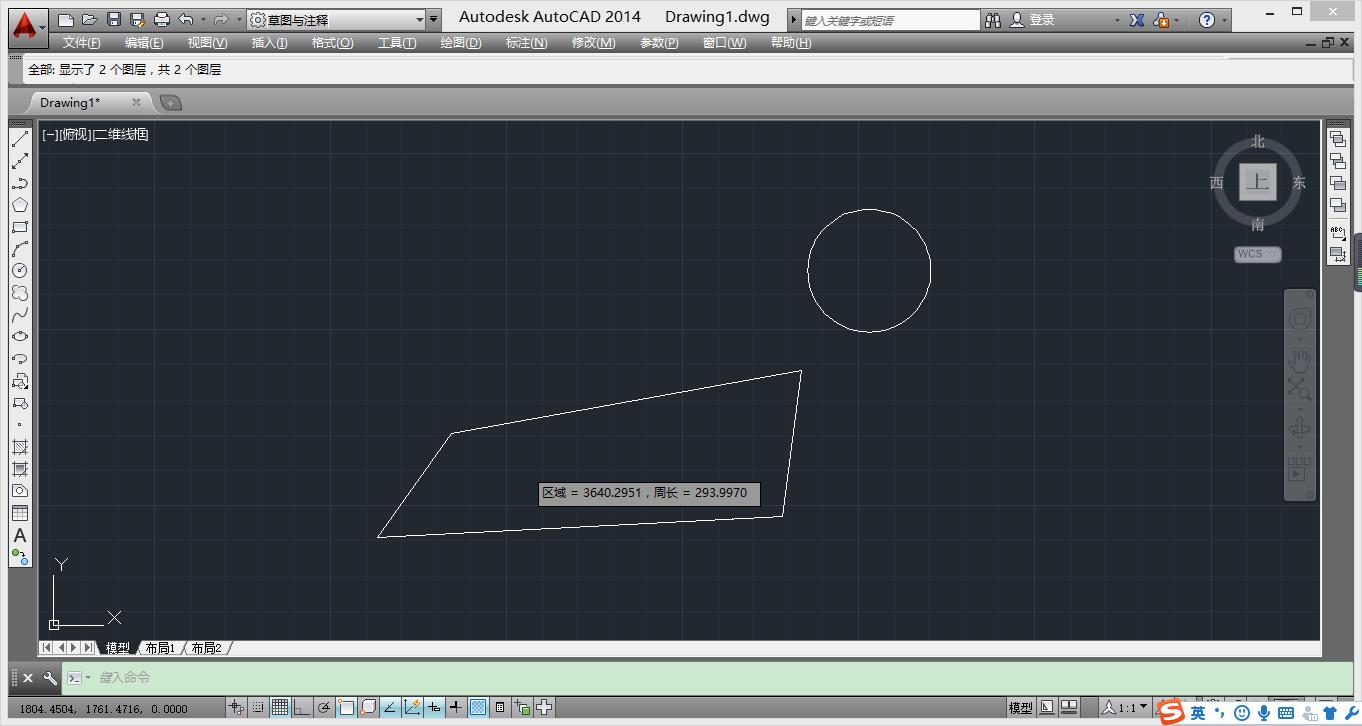
Task: Select the Revision Cloud tool
Action: coord(20,293)
